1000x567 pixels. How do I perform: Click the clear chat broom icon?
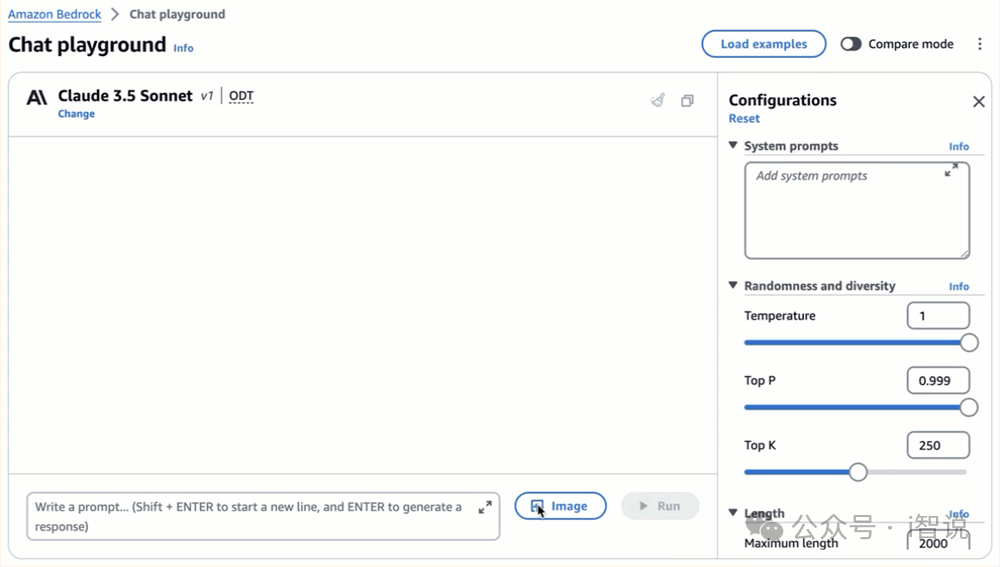coord(657,100)
